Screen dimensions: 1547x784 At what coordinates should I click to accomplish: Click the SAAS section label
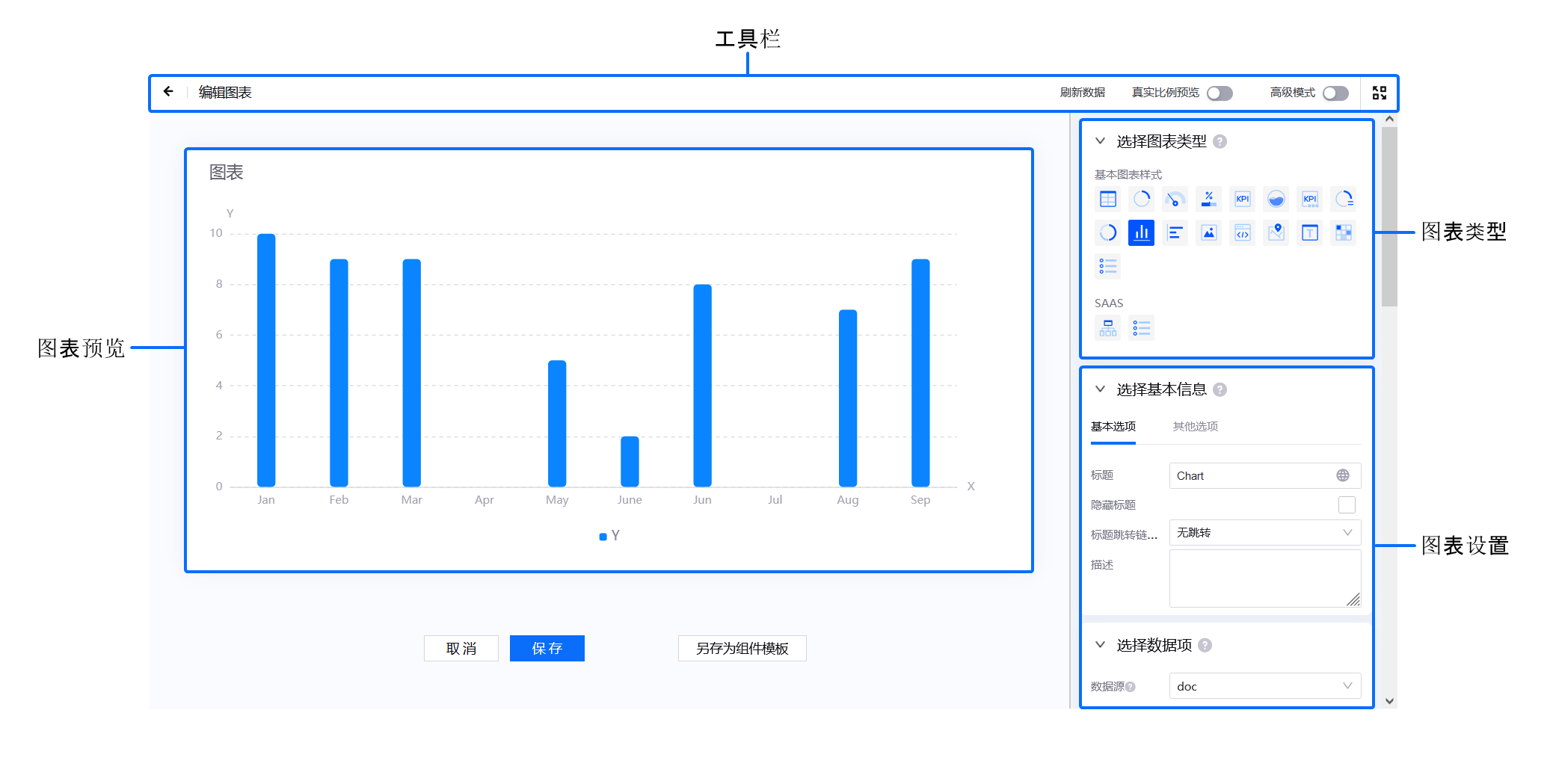(x=1109, y=303)
